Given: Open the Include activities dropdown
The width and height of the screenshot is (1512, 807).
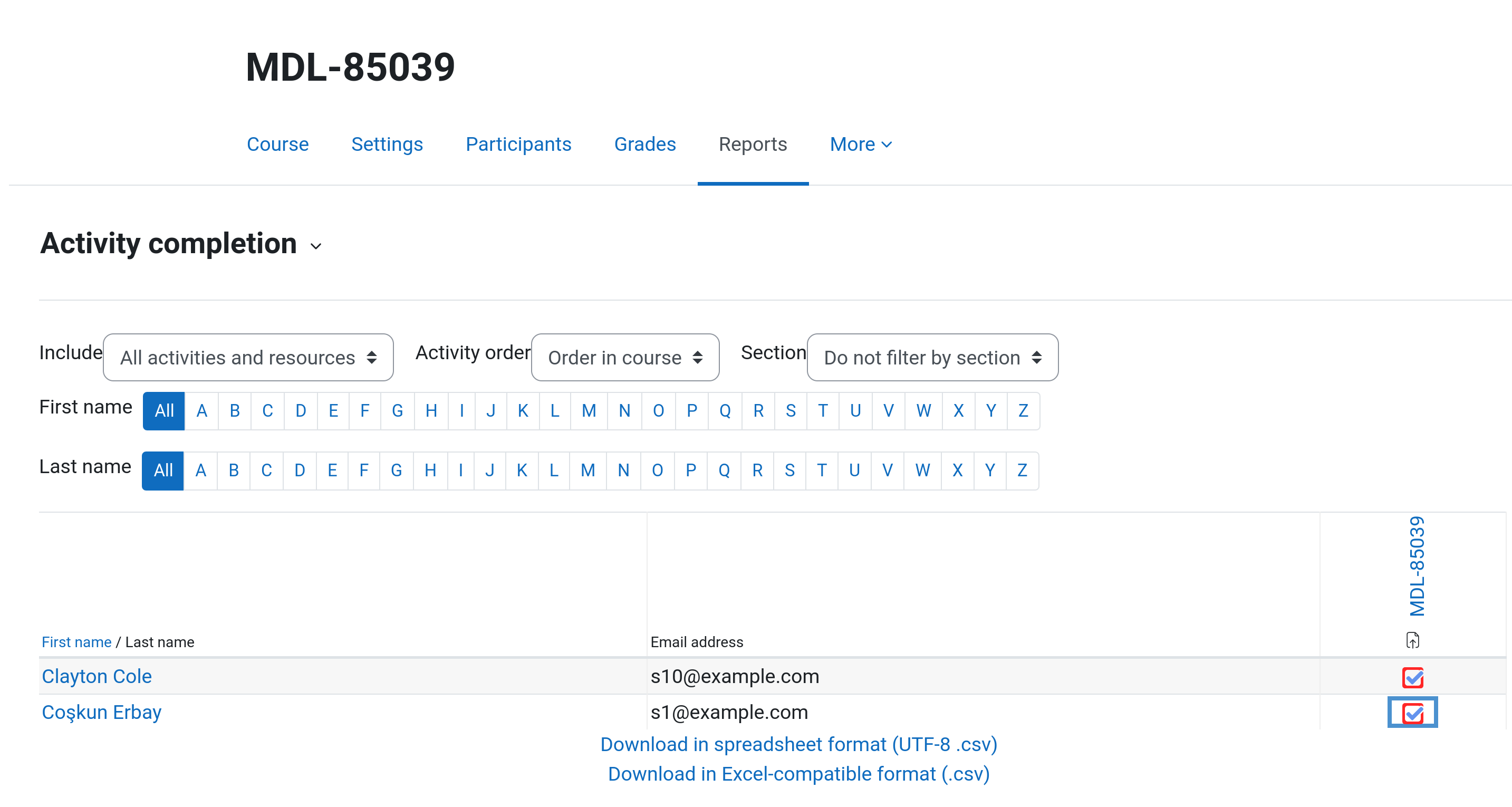Looking at the screenshot, I should point(248,358).
